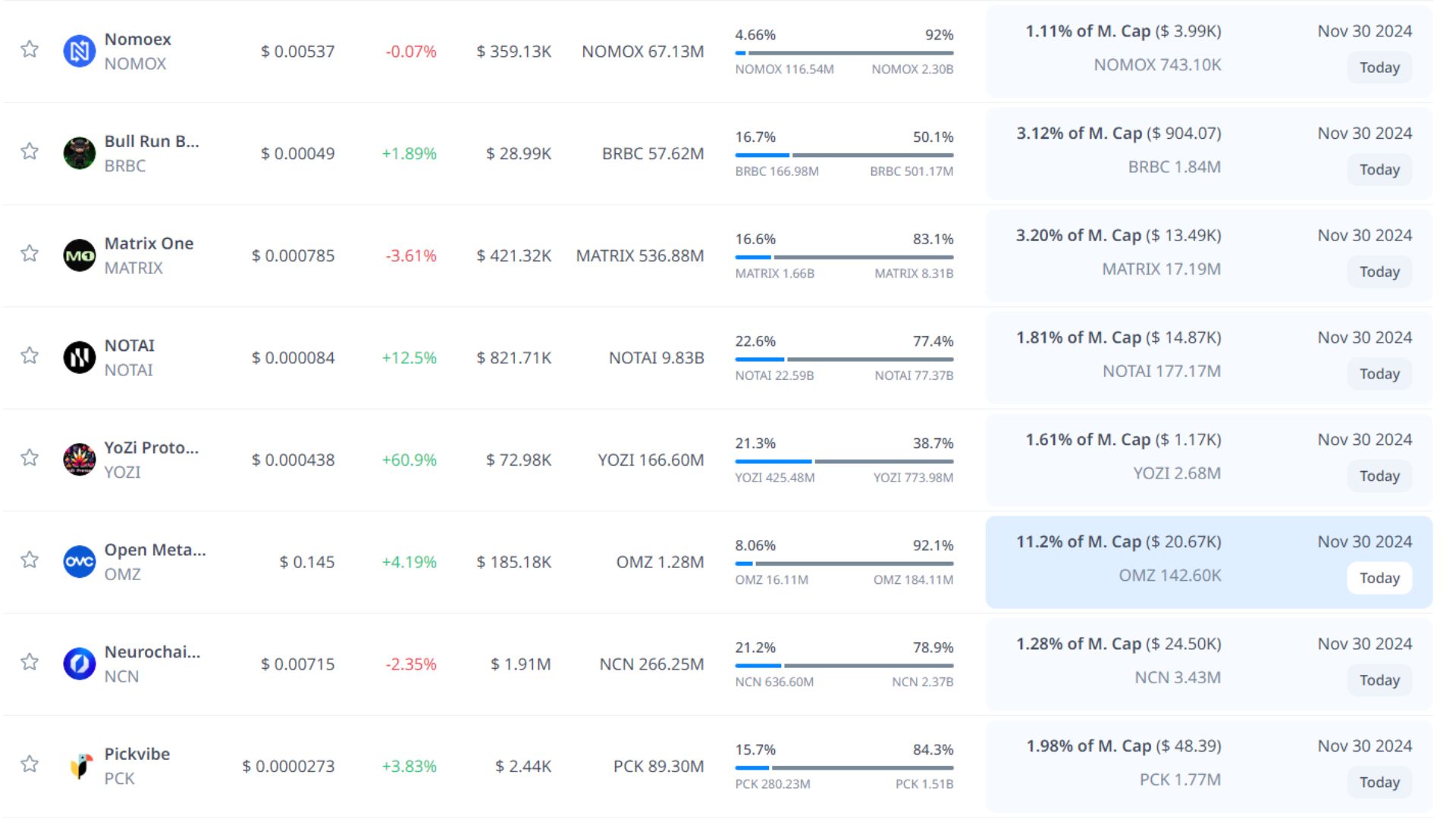Toggle favorite star for Nomoex
This screenshot has width=1456, height=819.
click(x=30, y=49)
